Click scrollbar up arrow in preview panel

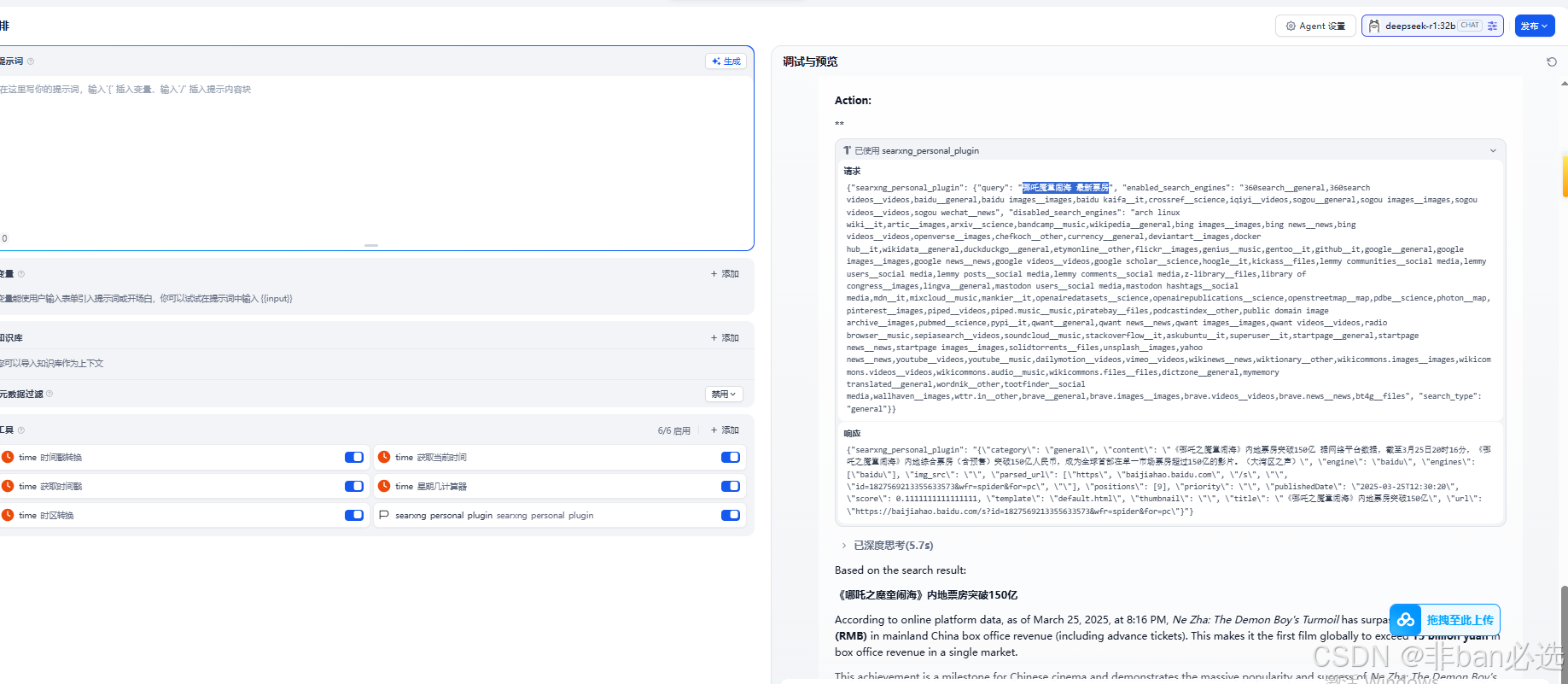(1564, 84)
